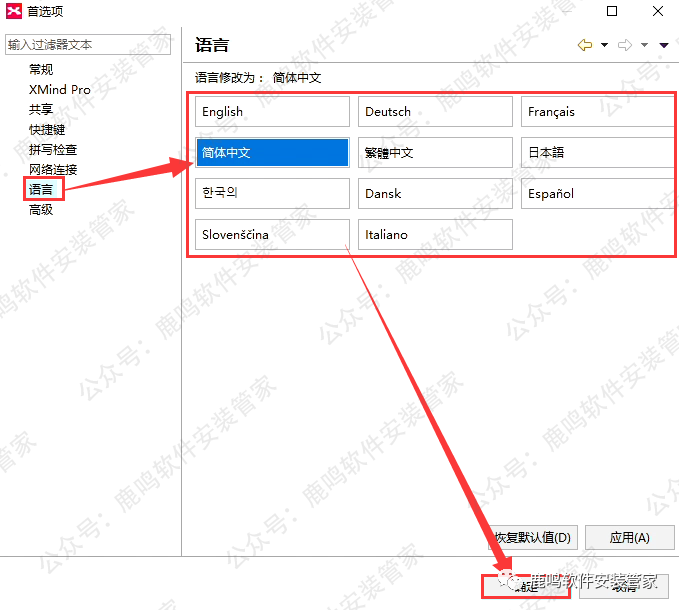
Task: Pick 日本語 from the language grid
Action: [598, 153]
